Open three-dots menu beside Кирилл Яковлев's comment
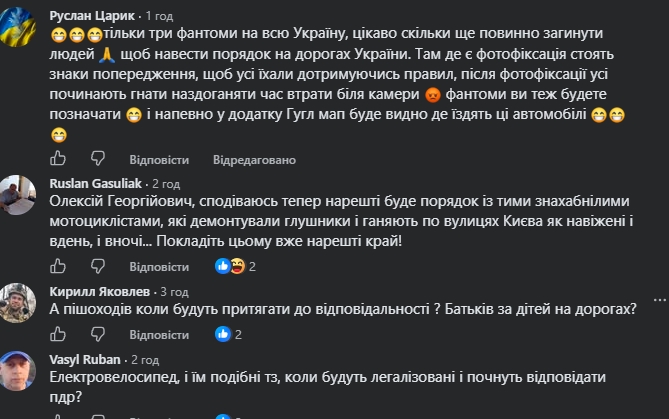 coord(660,300)
